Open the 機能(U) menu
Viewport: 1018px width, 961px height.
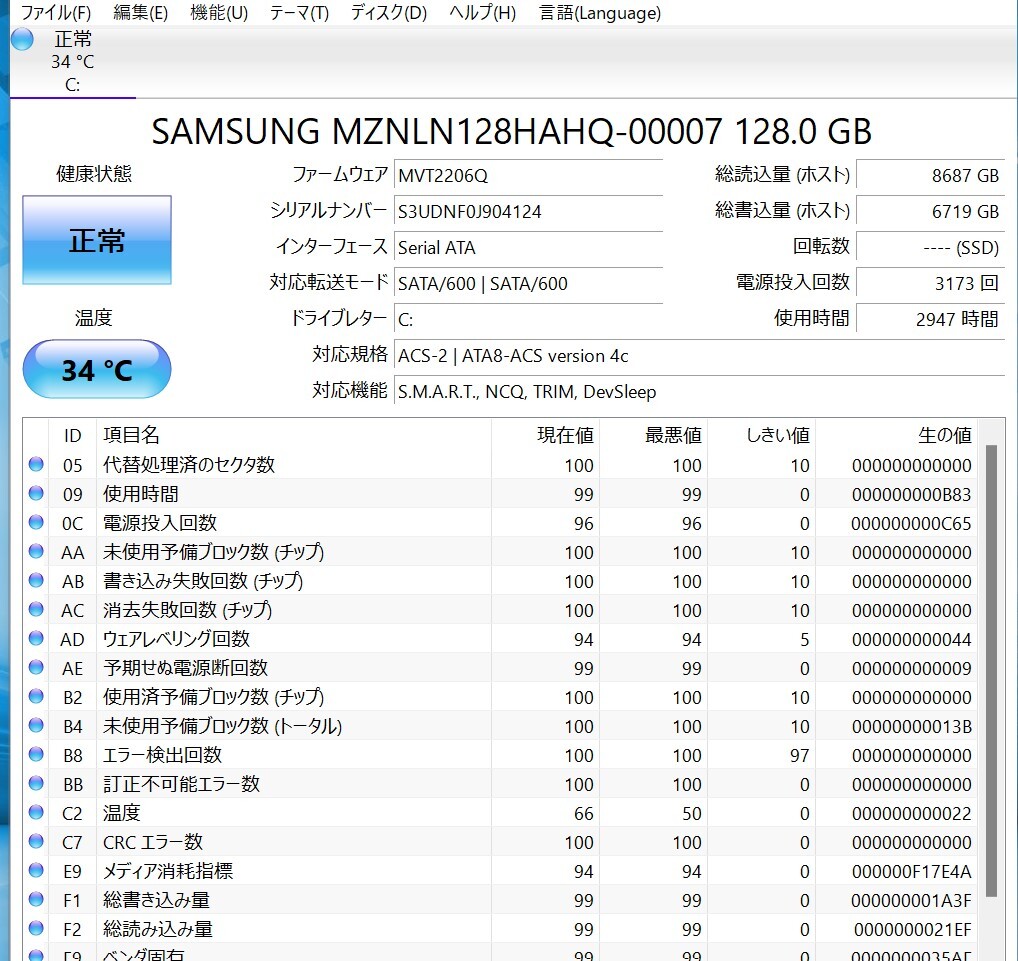pyautogui.click(x=219, y=13)
